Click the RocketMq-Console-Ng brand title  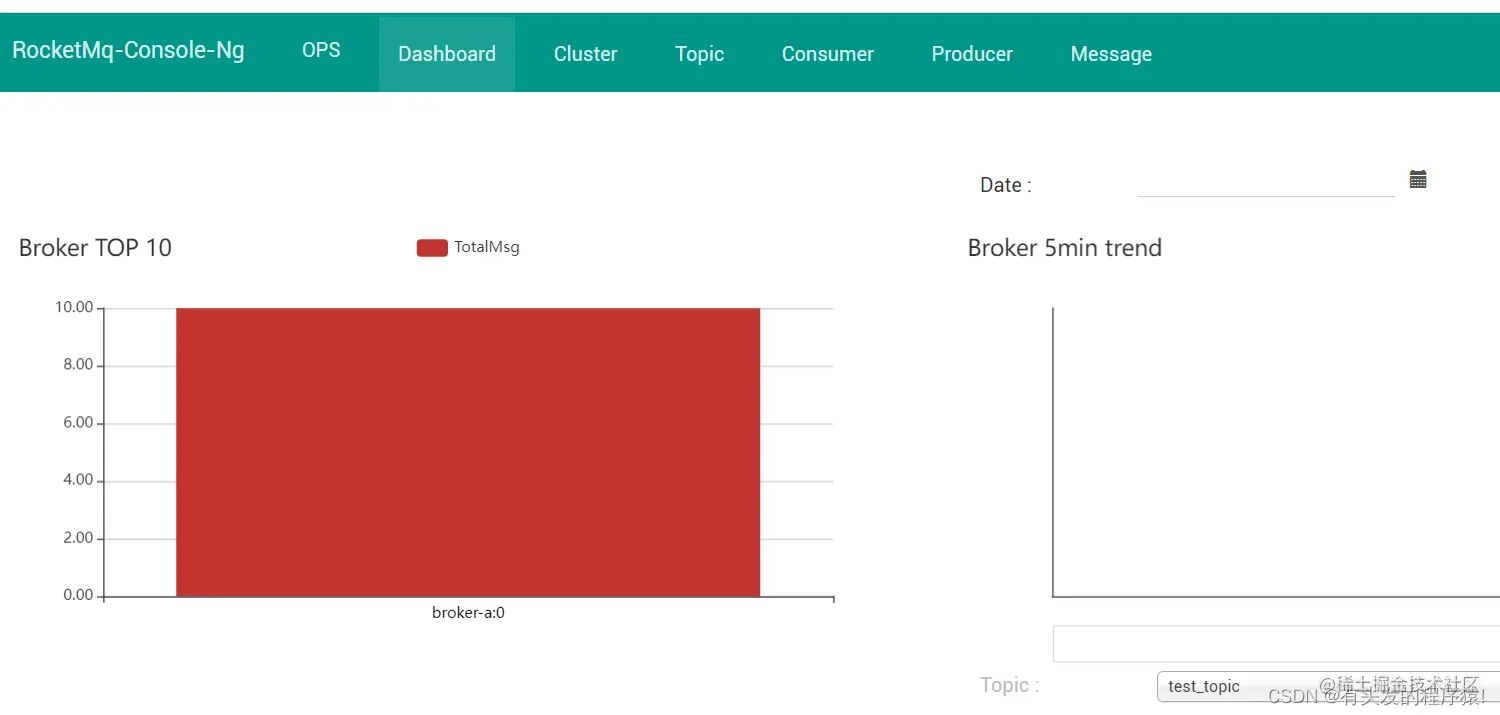(128, 50)
